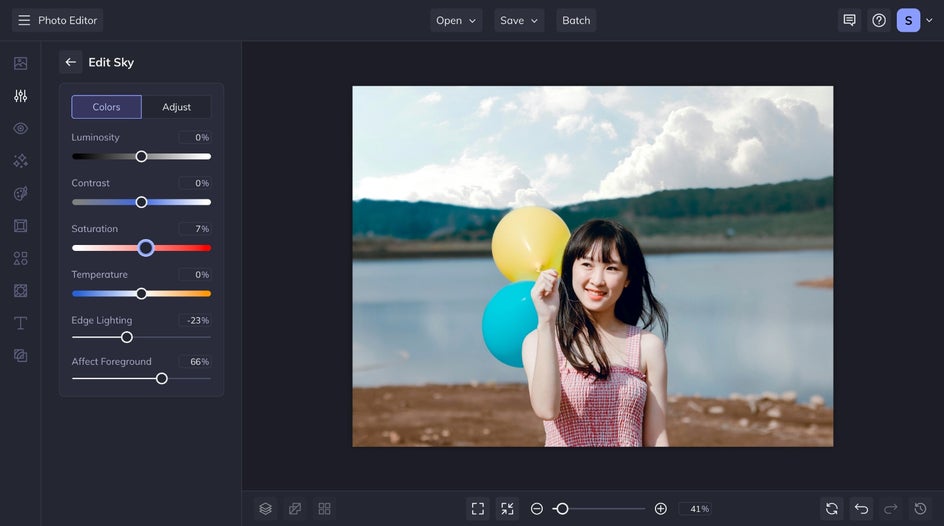Viewport: 944px width, 526px height.
Task: Click the Luminosity percentage input field
Action: [195, 137]
